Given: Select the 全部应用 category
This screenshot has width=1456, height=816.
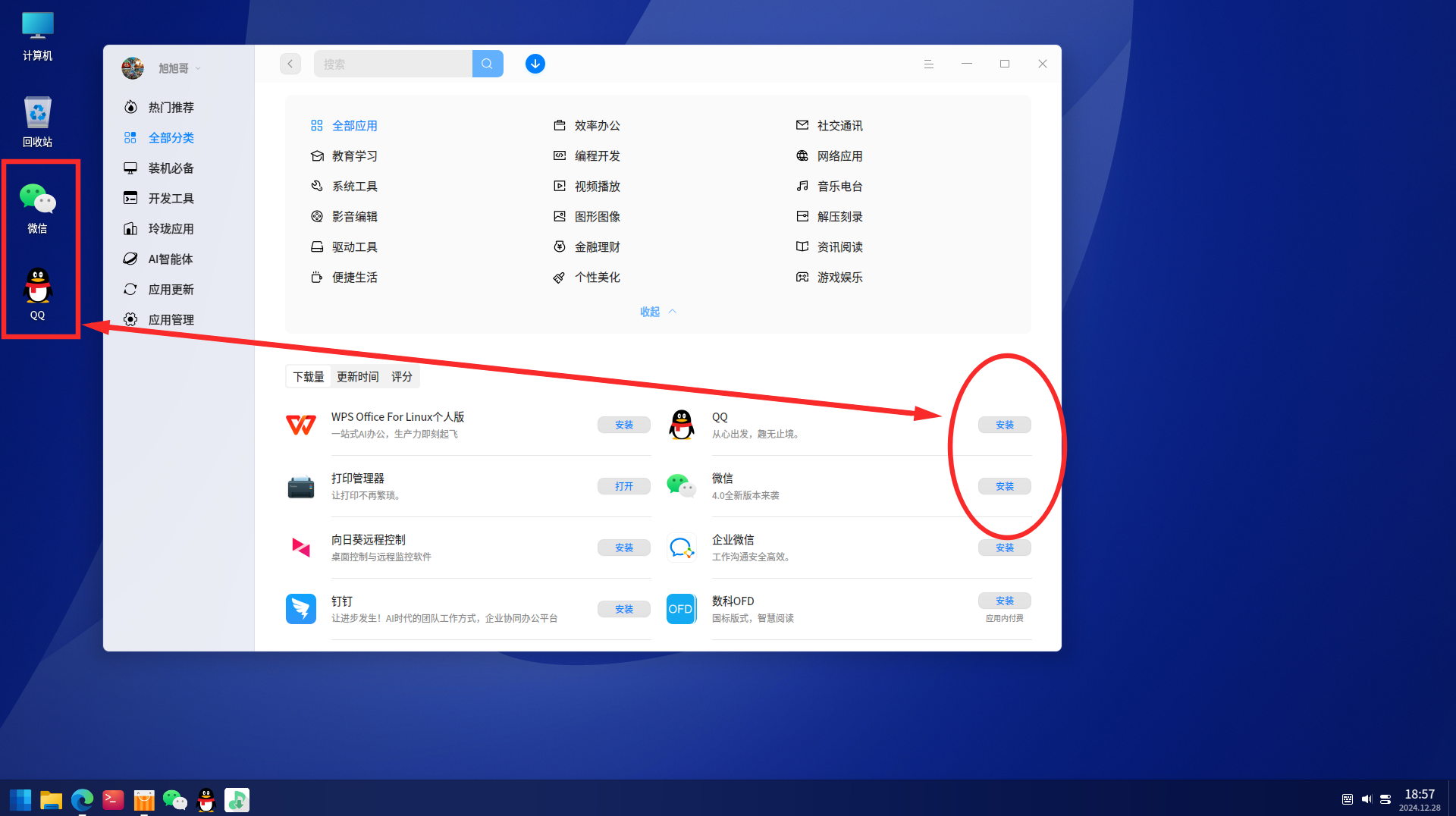Looking at the screenshot, I should pyautogui.click(x=344, y=125).
